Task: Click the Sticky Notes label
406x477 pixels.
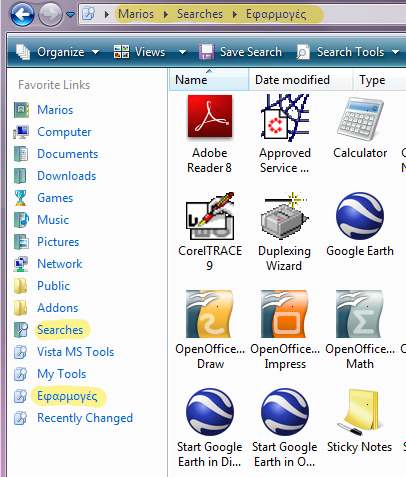Action: point(360,447)
